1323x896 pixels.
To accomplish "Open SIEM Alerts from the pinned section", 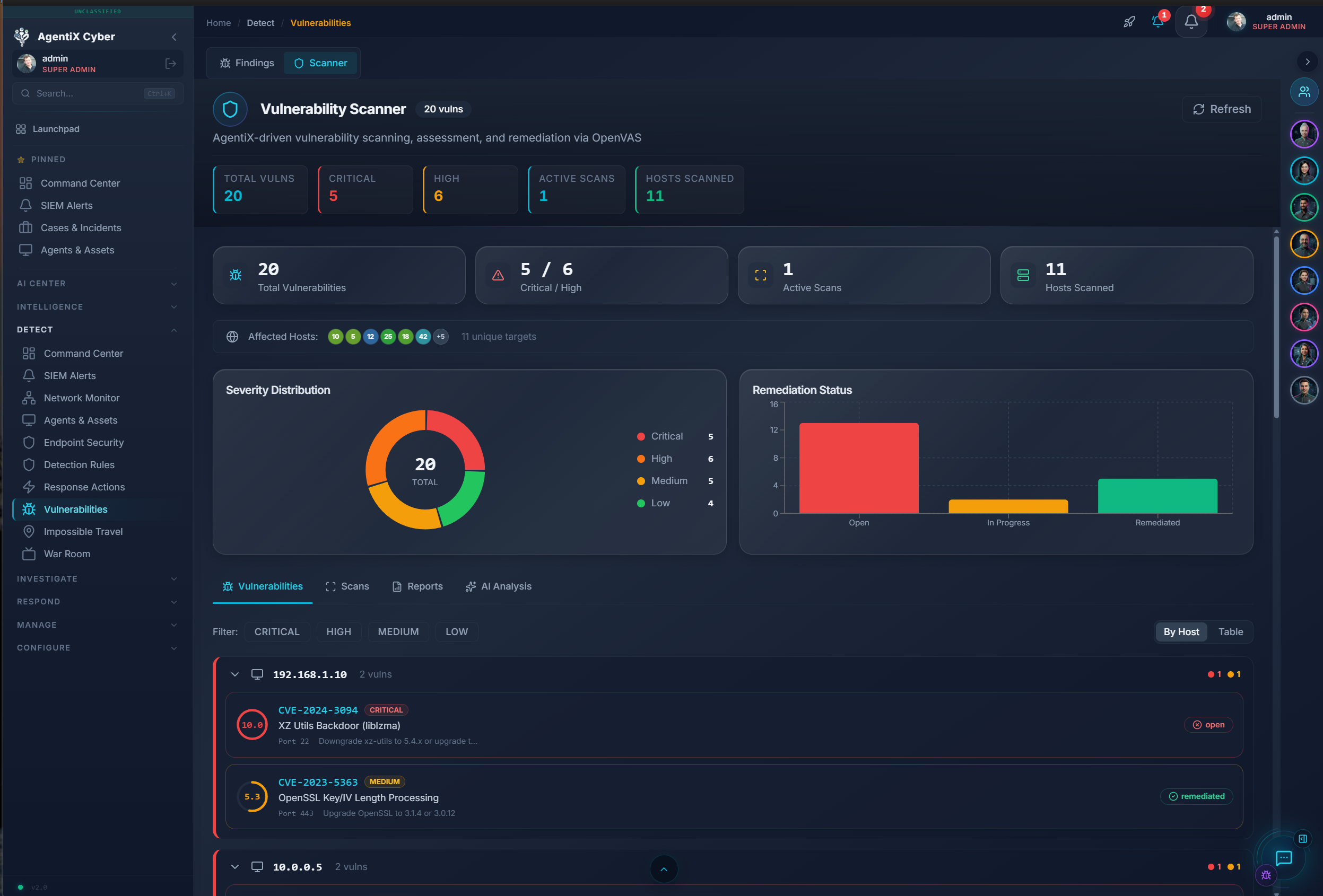I will 67,205.
